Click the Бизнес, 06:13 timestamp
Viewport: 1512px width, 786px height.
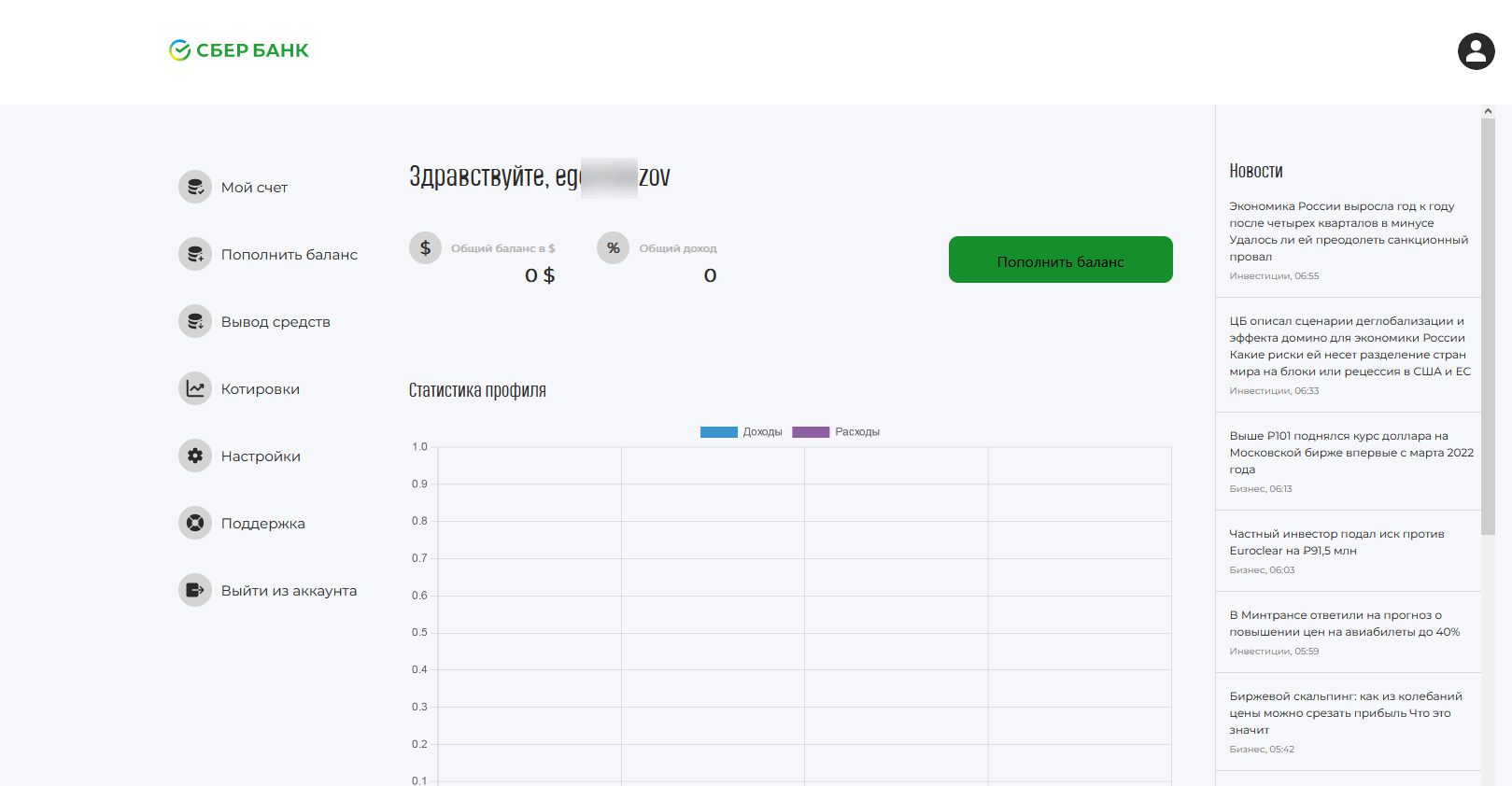[1261, 489]
